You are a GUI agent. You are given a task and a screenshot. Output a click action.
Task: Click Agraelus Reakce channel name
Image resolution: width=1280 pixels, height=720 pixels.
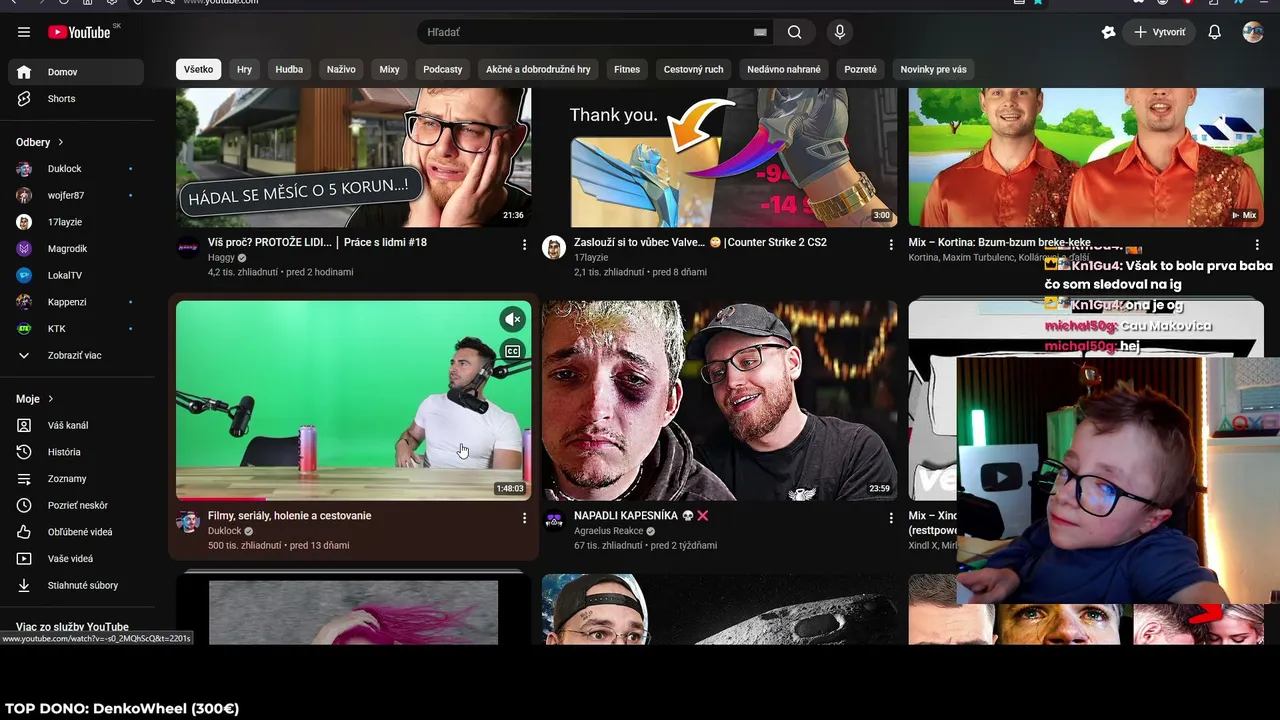pyautogui.click(x=608, y=531)
